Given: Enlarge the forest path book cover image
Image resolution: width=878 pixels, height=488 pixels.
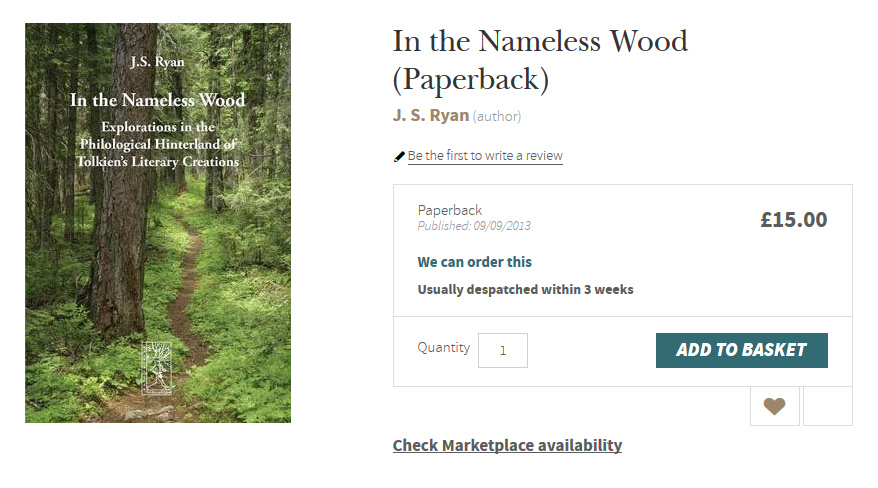Looking at the screenshot, I should click(x=158, y=260).
